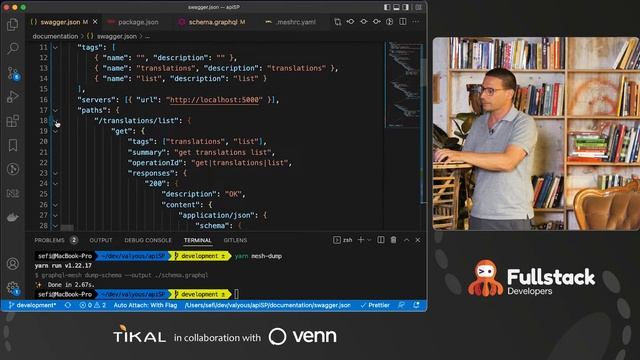The width and height of the screenshot is (640, 360).
Task: Collapse the "200" fold on line 24
Action: (x=55, y=184)
